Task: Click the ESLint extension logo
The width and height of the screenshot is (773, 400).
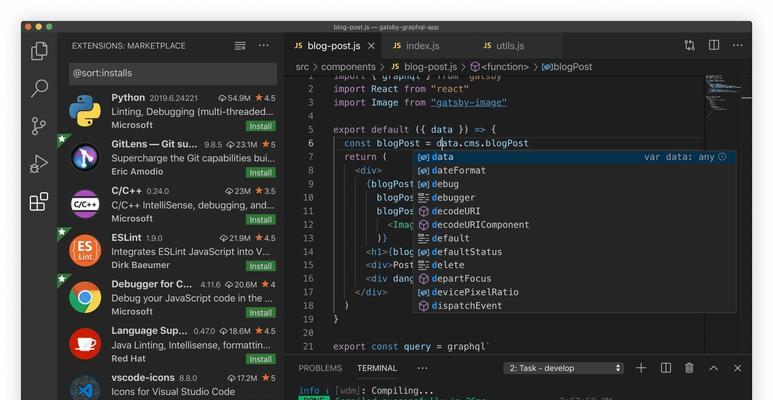Action: (x=85, y=251)
